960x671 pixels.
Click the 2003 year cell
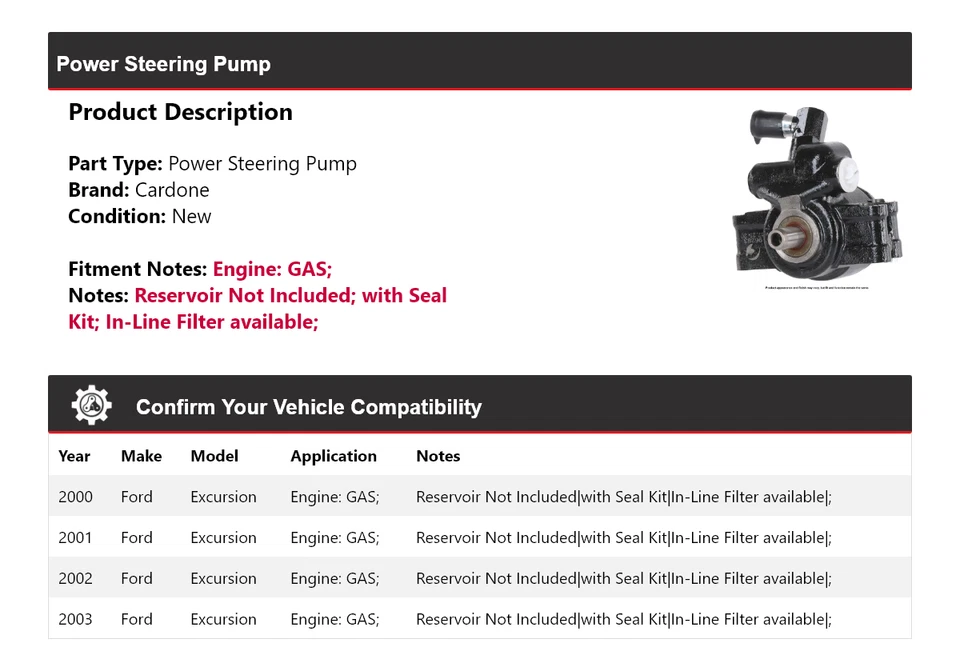75,619
